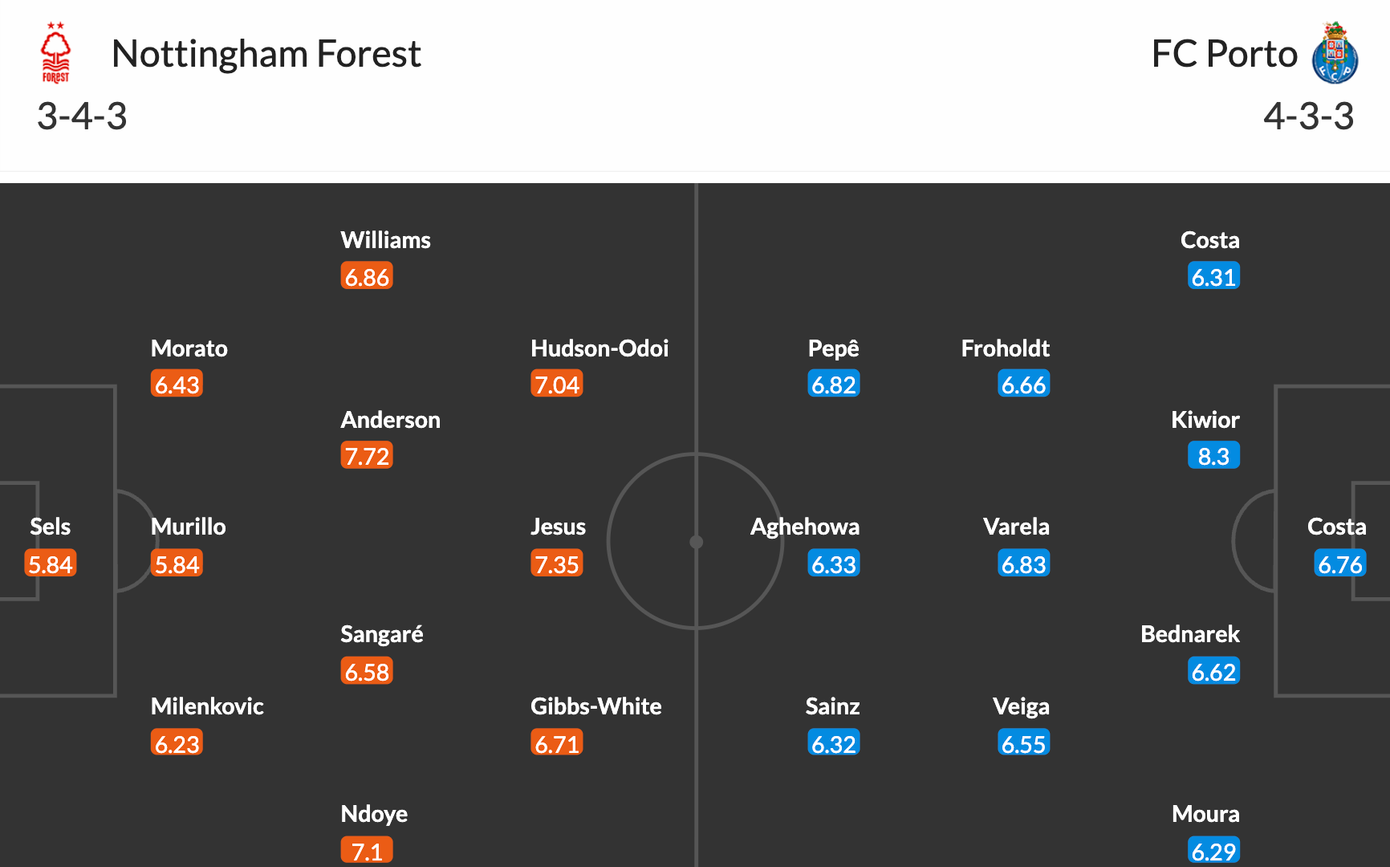Select player name Williams
This screenshot has width=1390, height=867.
click(385, 240)
